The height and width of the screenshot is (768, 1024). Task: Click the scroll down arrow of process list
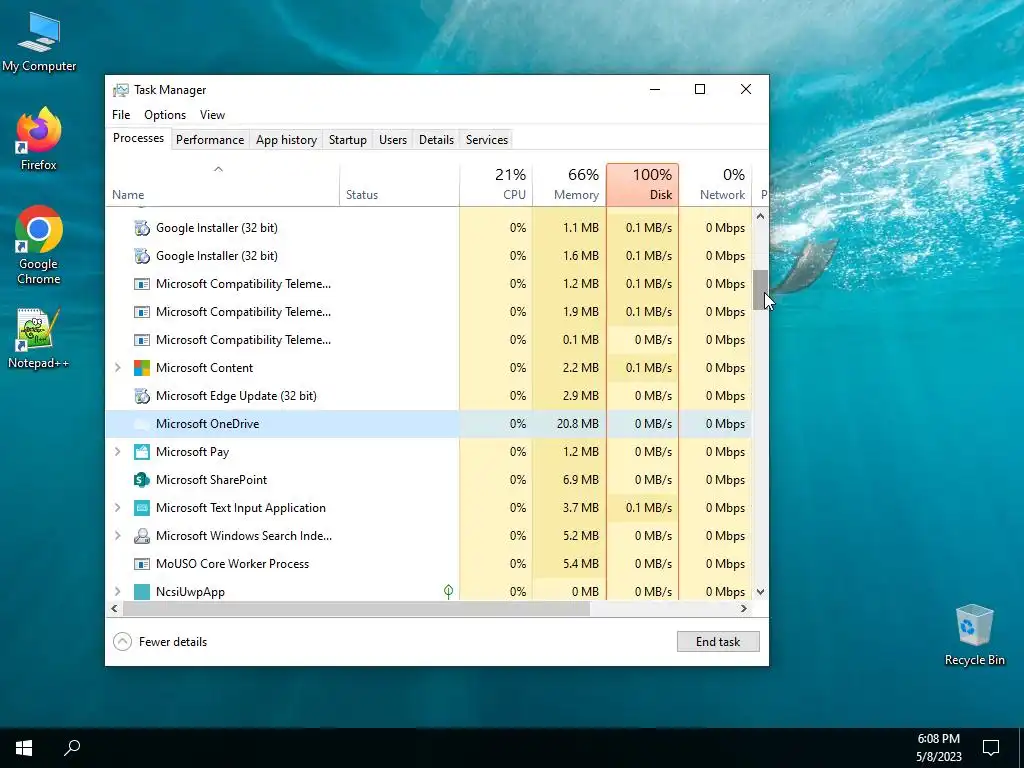coord(760,592)
